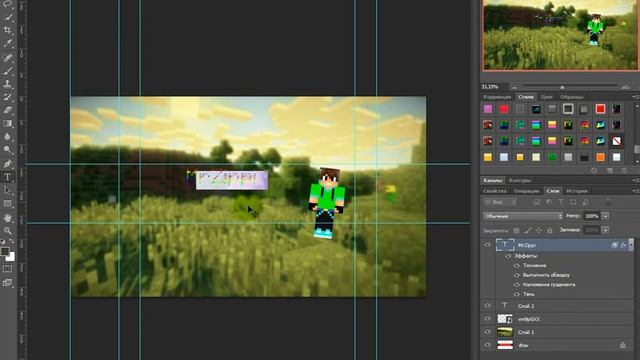Viewport: 640px width, 360px height.
Task: Select the History Brush tool
Action: point(7,97)
